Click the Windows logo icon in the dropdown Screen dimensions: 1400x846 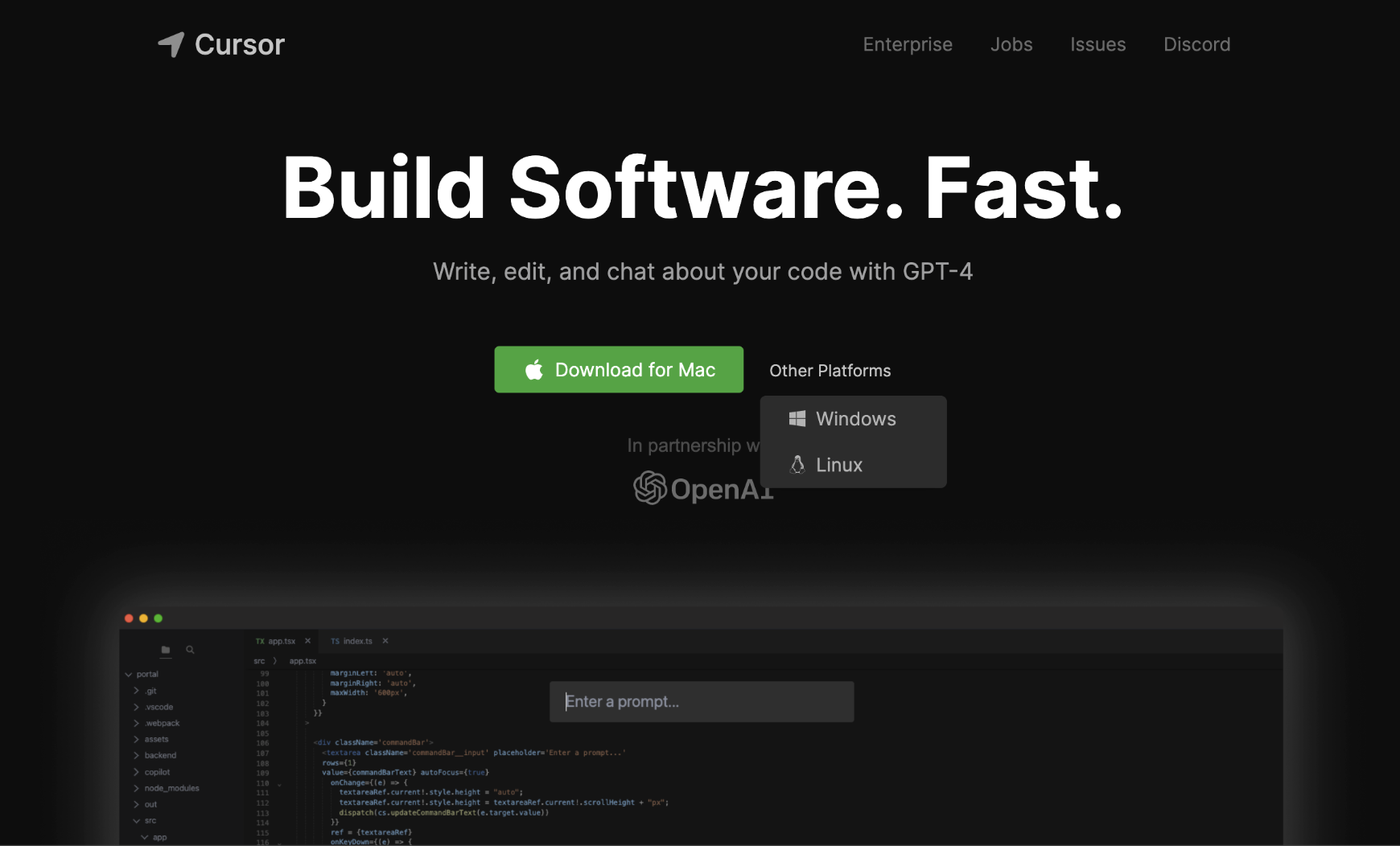click(x=797, y=418)
